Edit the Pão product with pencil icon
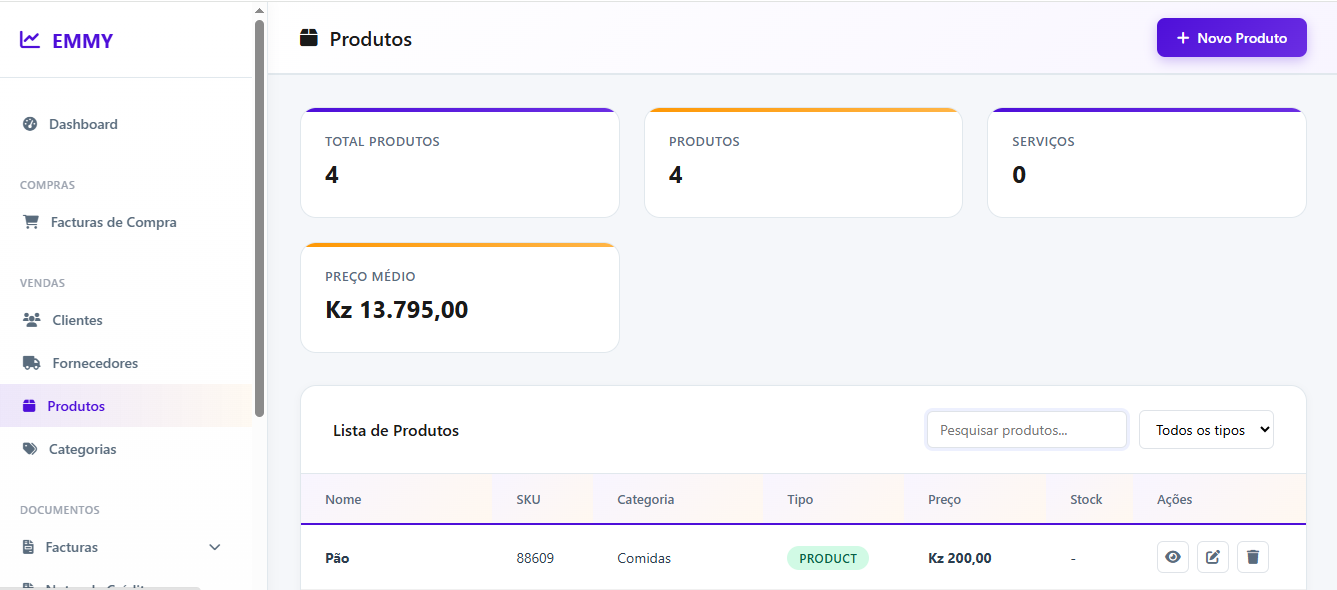The image size is (1337, 590). pyautogui.click(x=1212, y=557)
